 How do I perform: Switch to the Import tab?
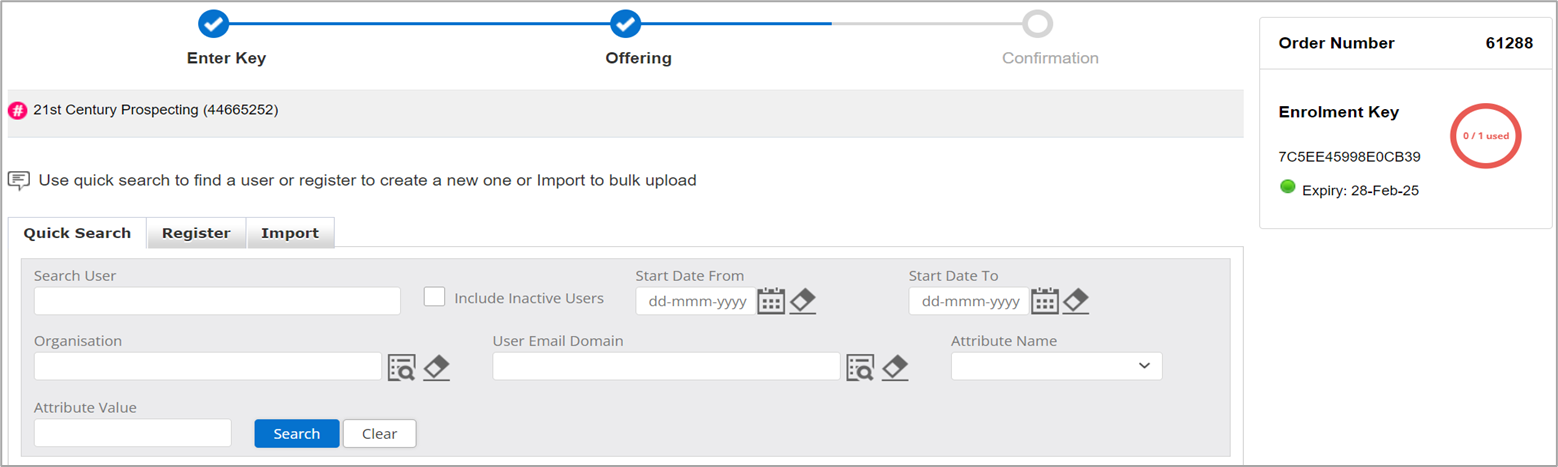(x=290, y=233)
